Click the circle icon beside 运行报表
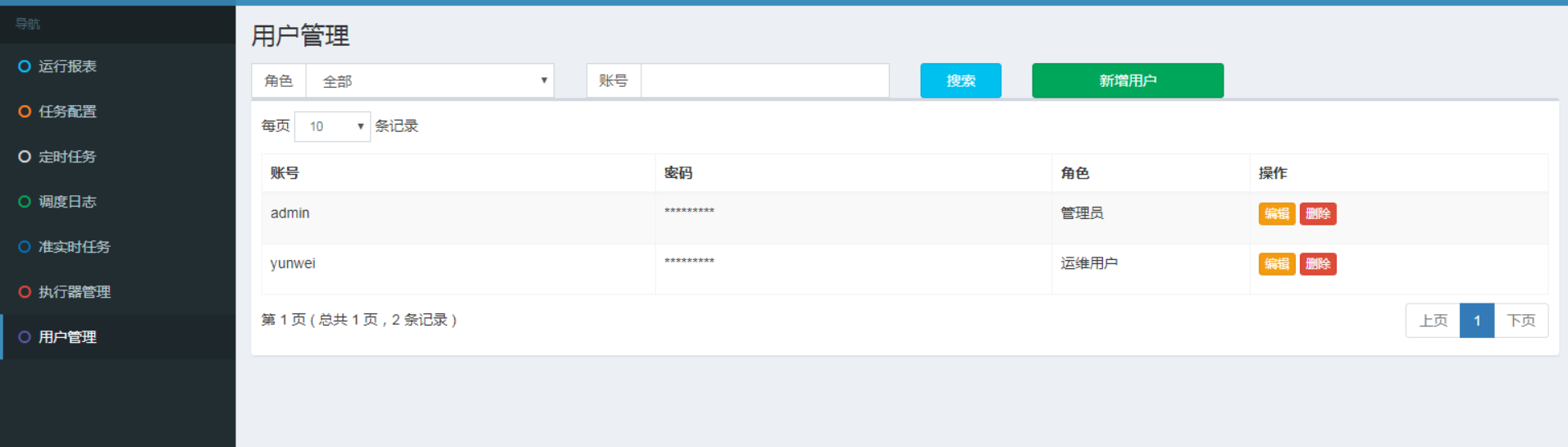Viewport: 1568px width, 447px height. click(25, 66)
